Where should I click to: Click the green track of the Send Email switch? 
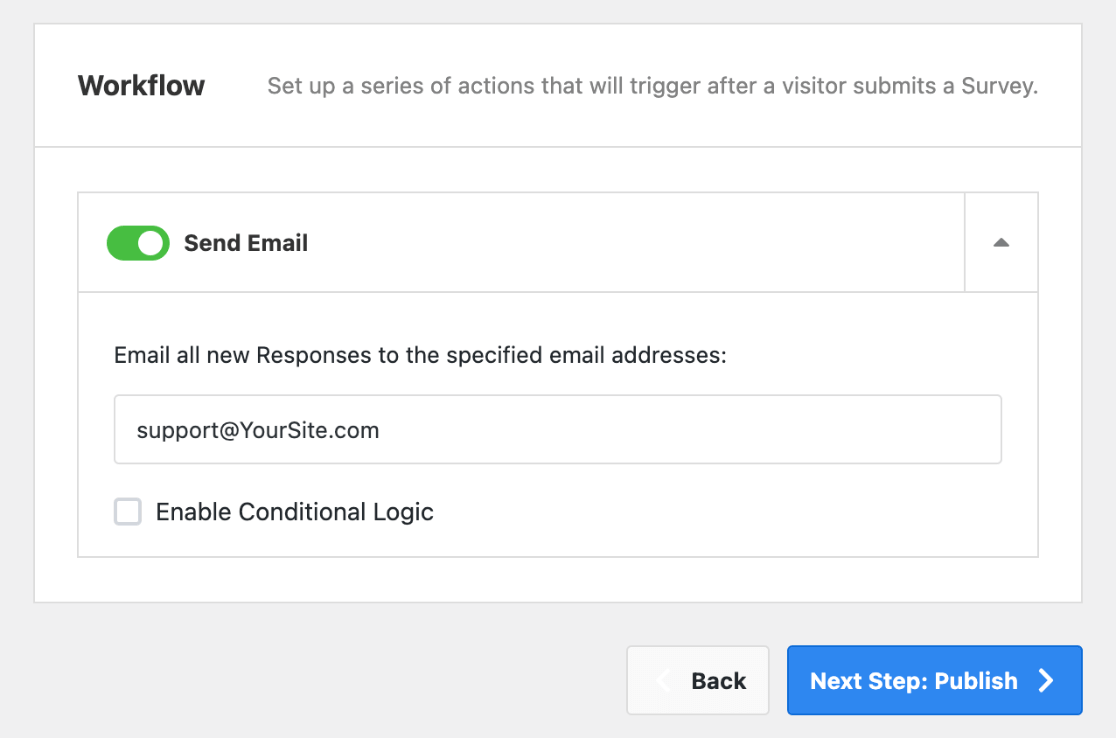coord(121,243)
